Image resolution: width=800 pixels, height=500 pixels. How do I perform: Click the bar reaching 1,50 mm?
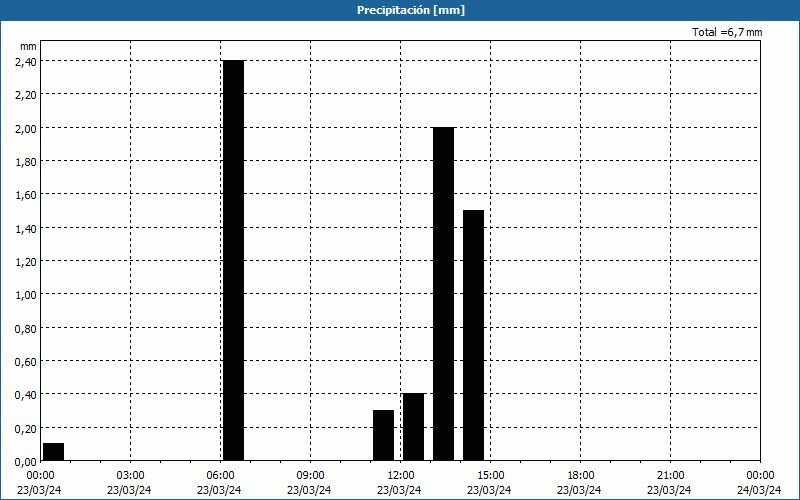point(473,335)
